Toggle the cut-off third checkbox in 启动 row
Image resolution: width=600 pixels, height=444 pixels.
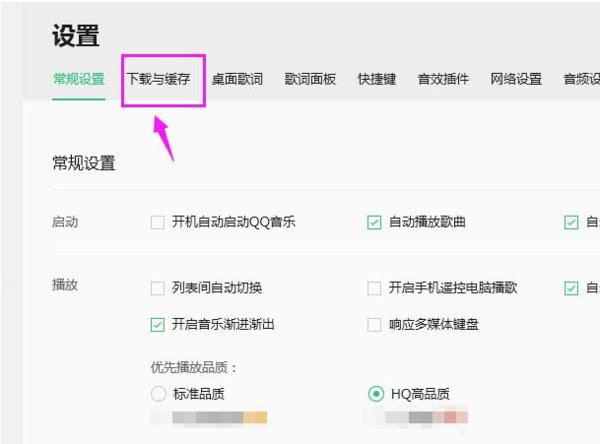(571, 222)
